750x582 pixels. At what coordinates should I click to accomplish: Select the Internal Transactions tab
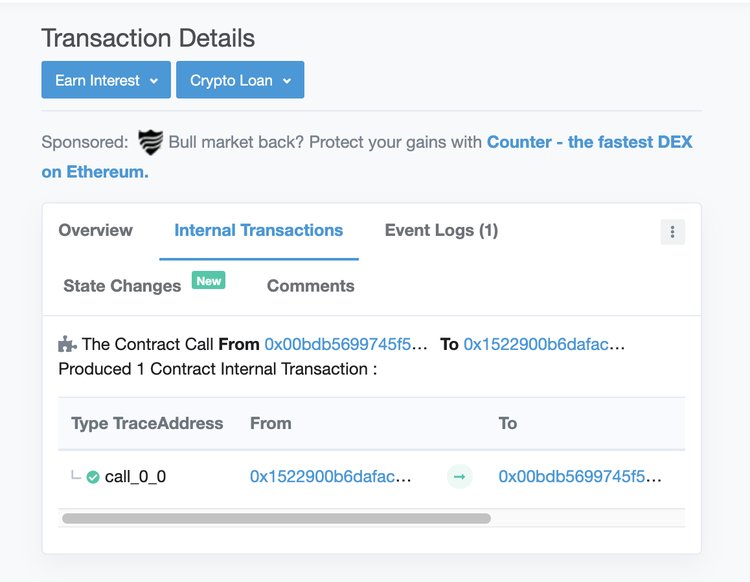pyautogui.click(x=258, y=230)
